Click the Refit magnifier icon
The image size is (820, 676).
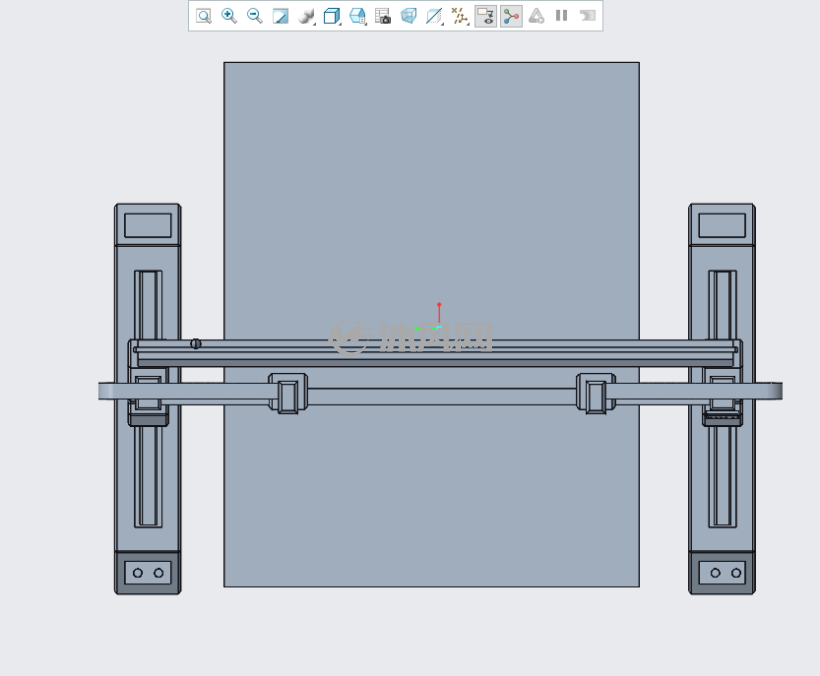click(x=203, y=16)
